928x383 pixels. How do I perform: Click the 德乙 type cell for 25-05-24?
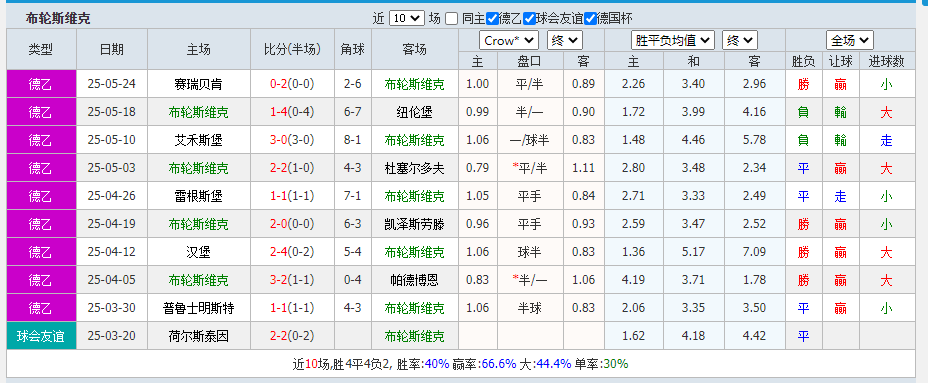[41, 84]
